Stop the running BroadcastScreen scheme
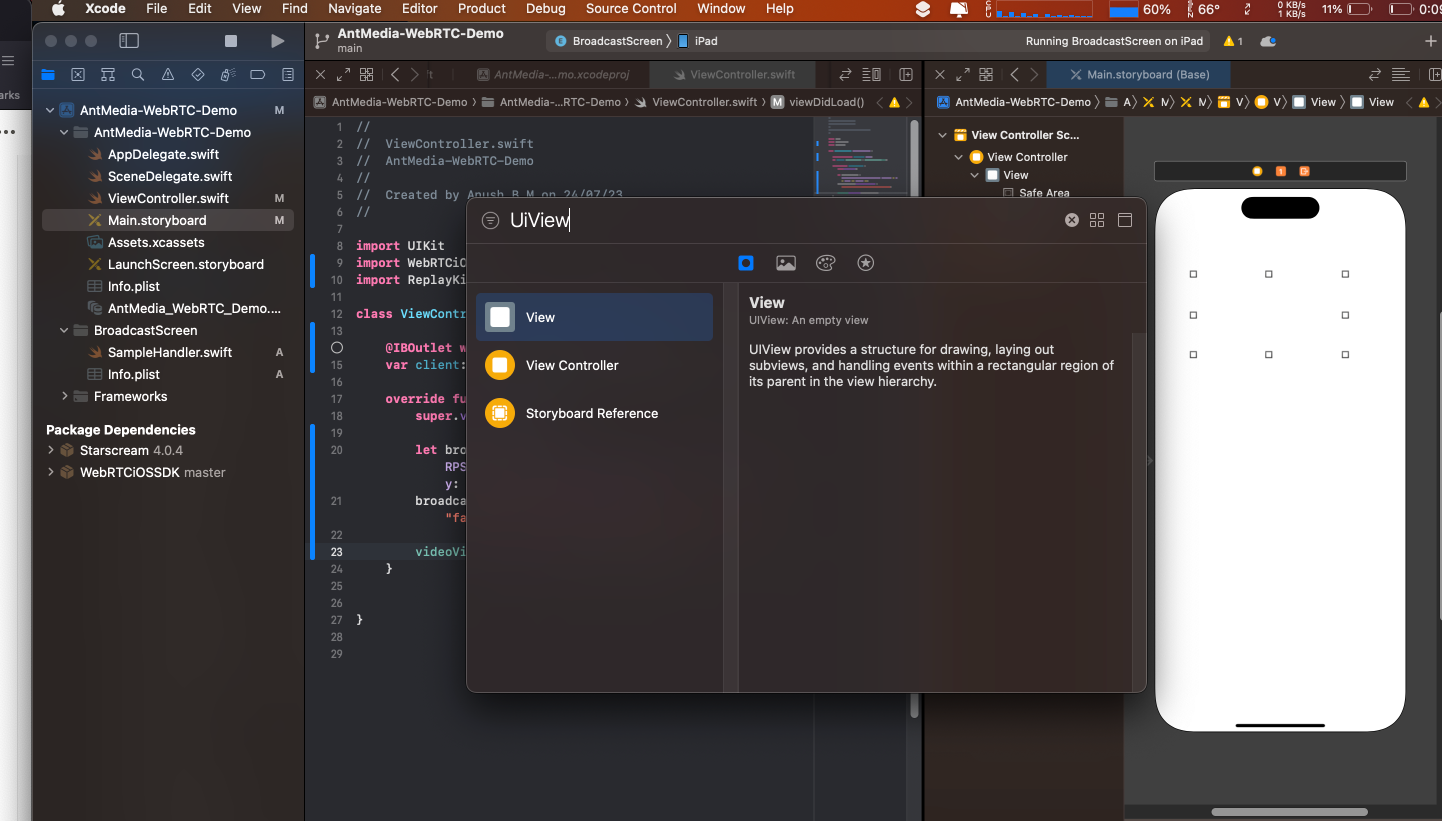Screen dimensions: 1442x821 click(231, 41)
